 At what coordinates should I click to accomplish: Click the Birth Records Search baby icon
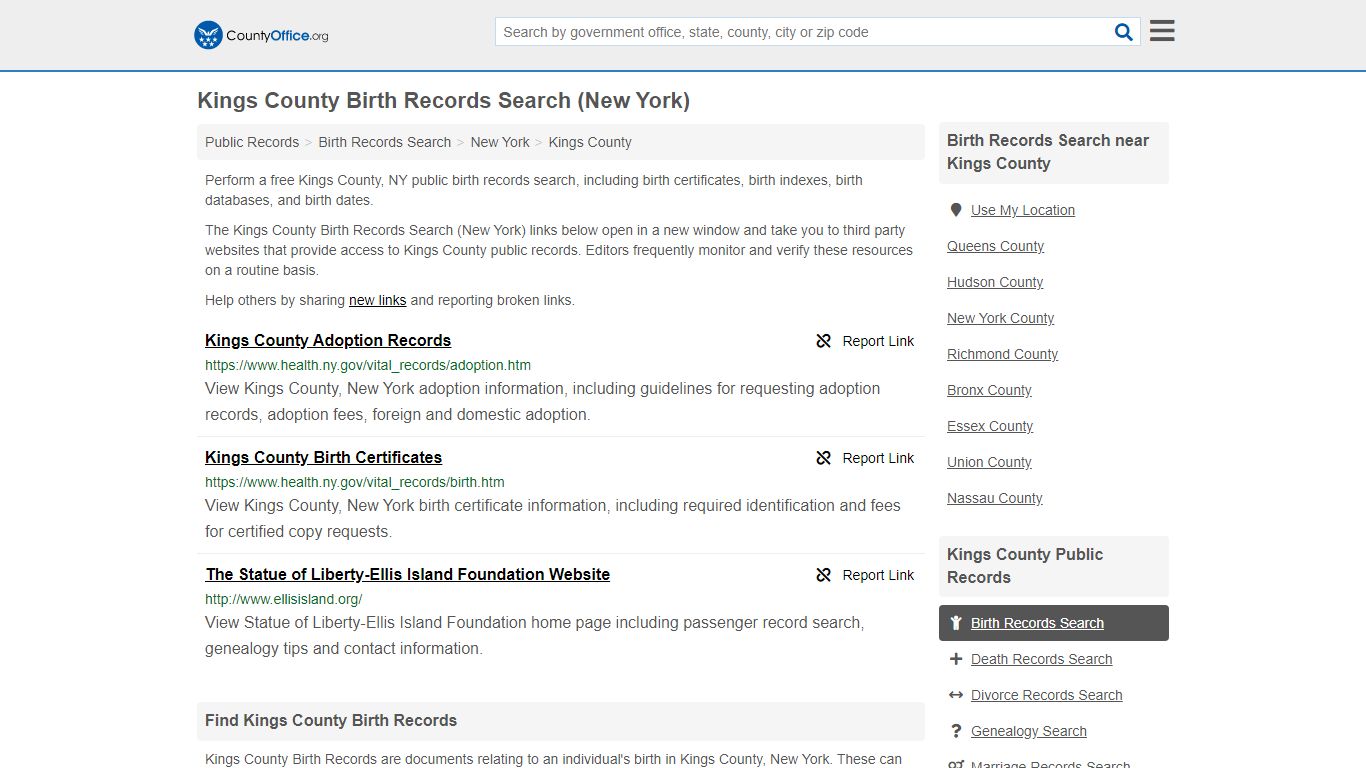point(956,623)
